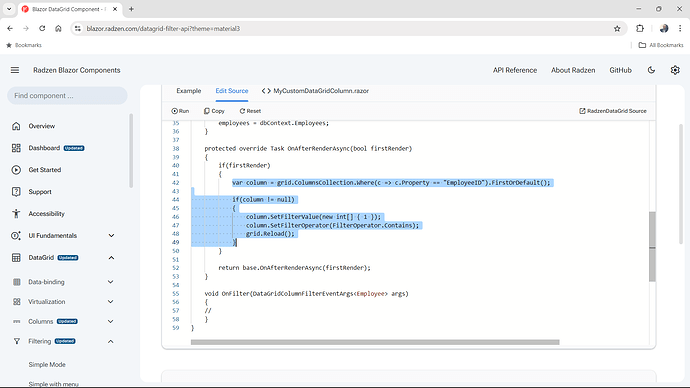Open the hamburger navigation menu
The width and height of the screenshot is (690, 388).
15,70
